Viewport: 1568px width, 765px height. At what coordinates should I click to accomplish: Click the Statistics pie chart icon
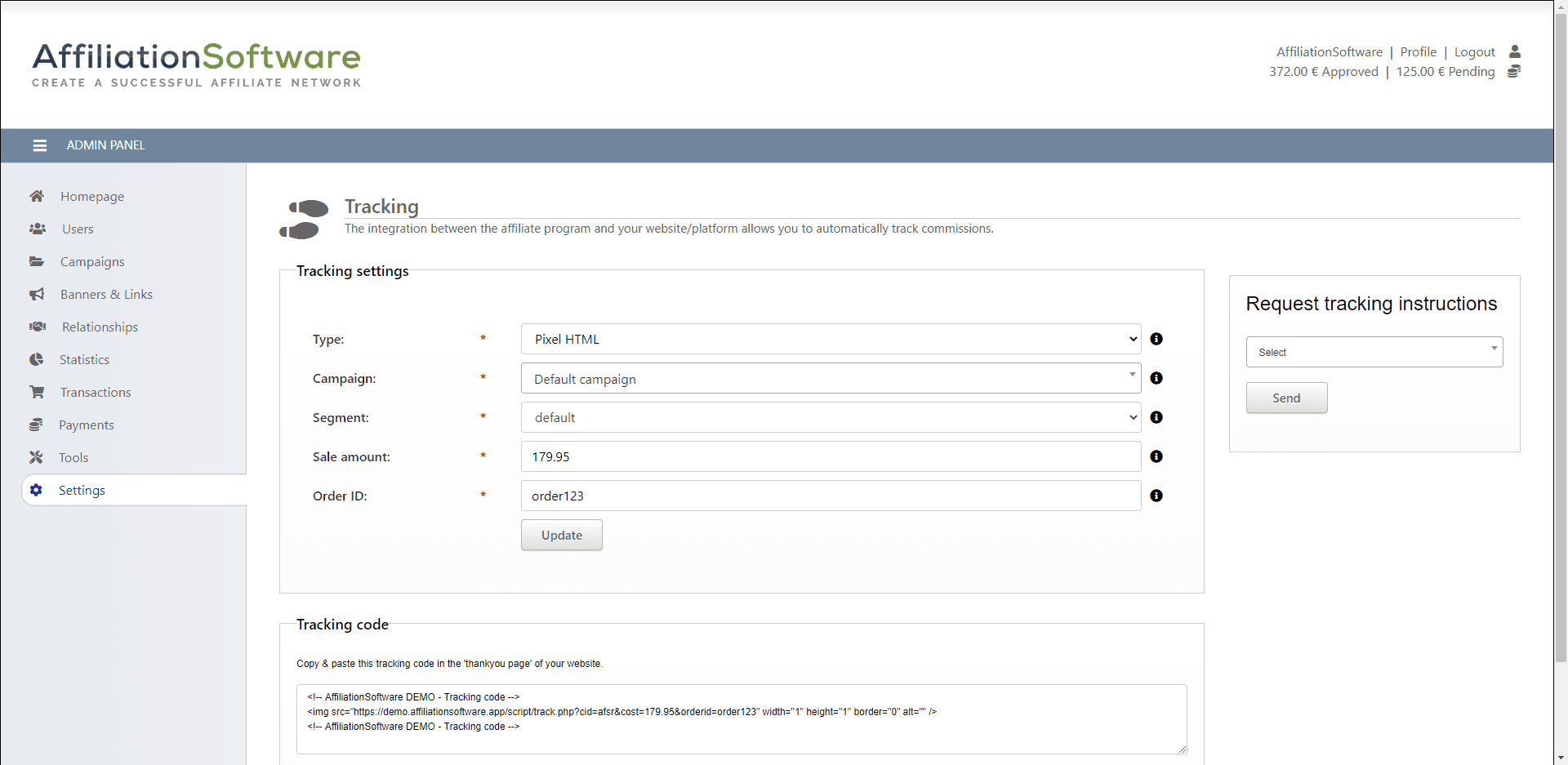[37, 359]
